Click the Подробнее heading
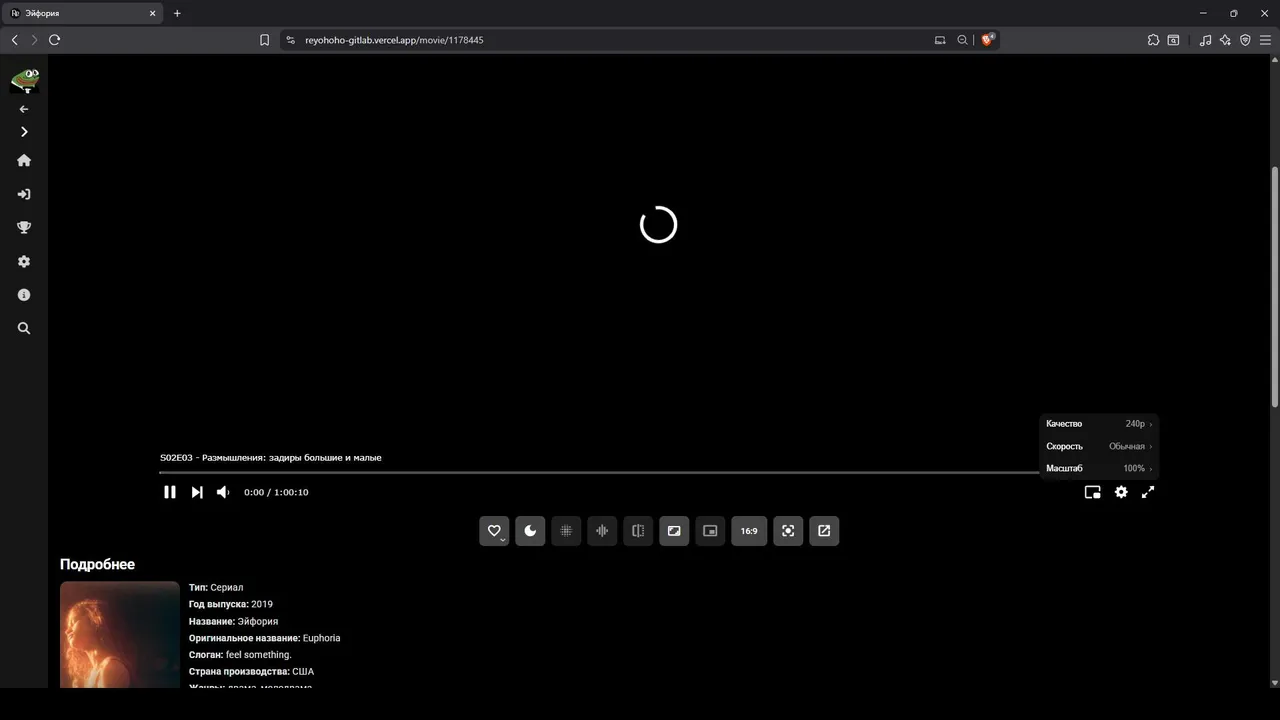Image resolution: width=1280 pixels, height=720 pixels. [97, 564]
